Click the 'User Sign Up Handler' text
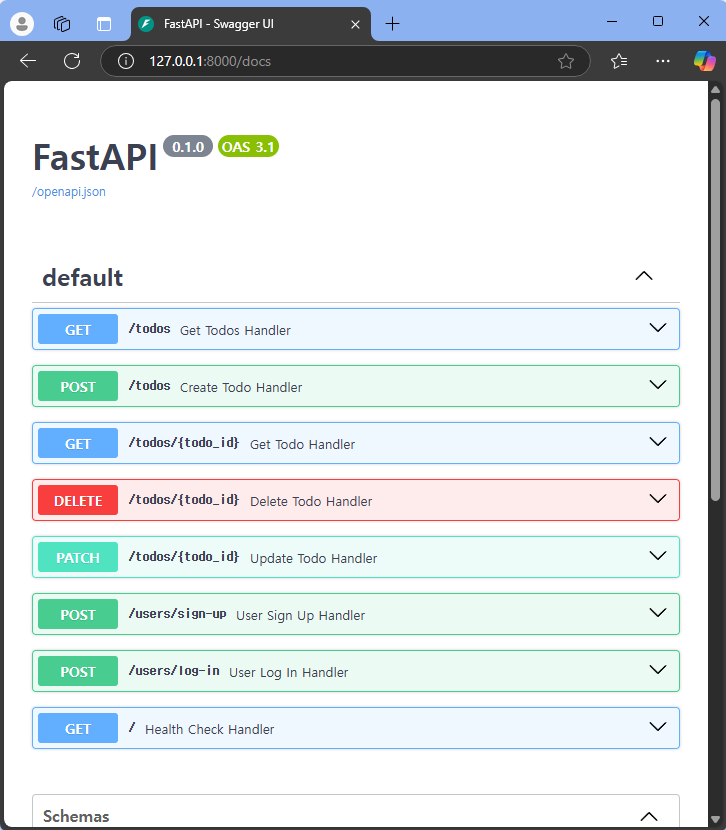Image resolution: width=726 pixels, height=830 pixels. tap(301, 615)
